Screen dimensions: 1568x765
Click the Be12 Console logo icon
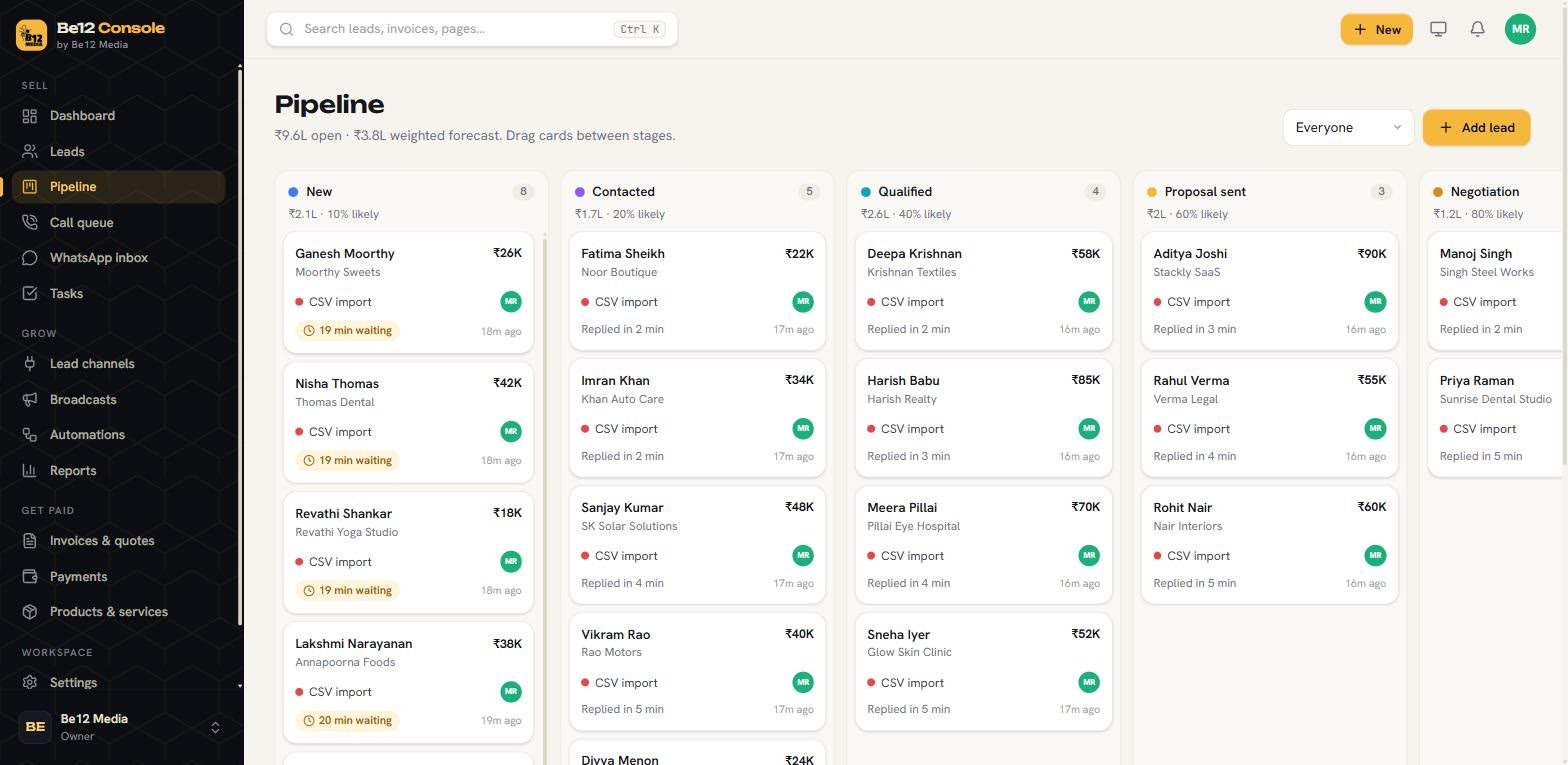click(32, 35)
